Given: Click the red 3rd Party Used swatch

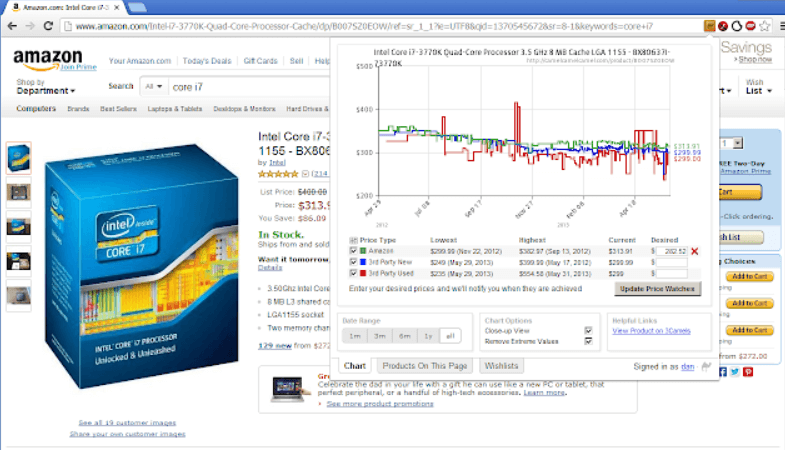Looking at the screenshot, I should pyautogui.click(x=363, y=273).
